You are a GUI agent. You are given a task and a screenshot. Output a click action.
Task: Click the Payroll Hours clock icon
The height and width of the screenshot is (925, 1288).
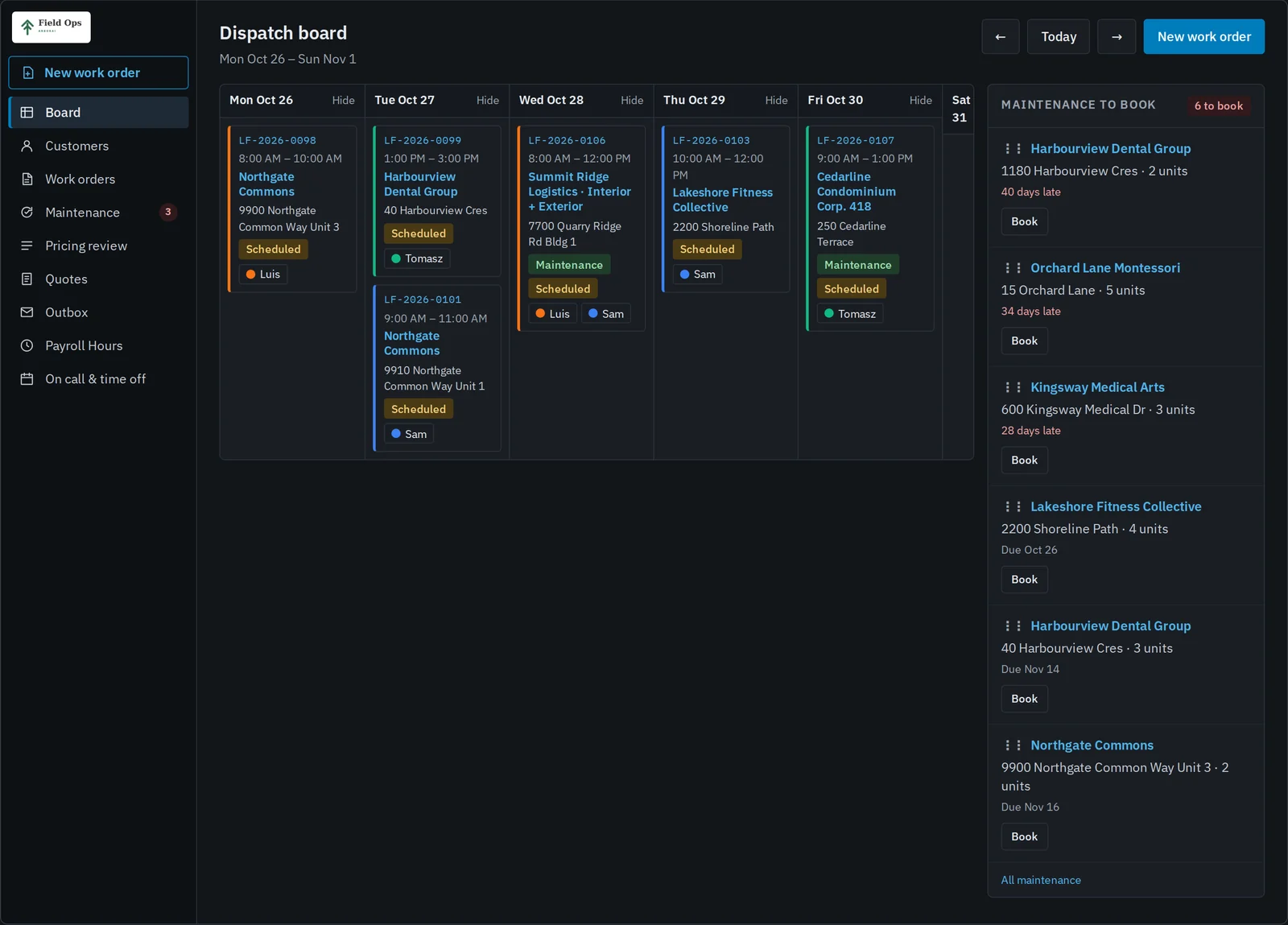point(27,345)
